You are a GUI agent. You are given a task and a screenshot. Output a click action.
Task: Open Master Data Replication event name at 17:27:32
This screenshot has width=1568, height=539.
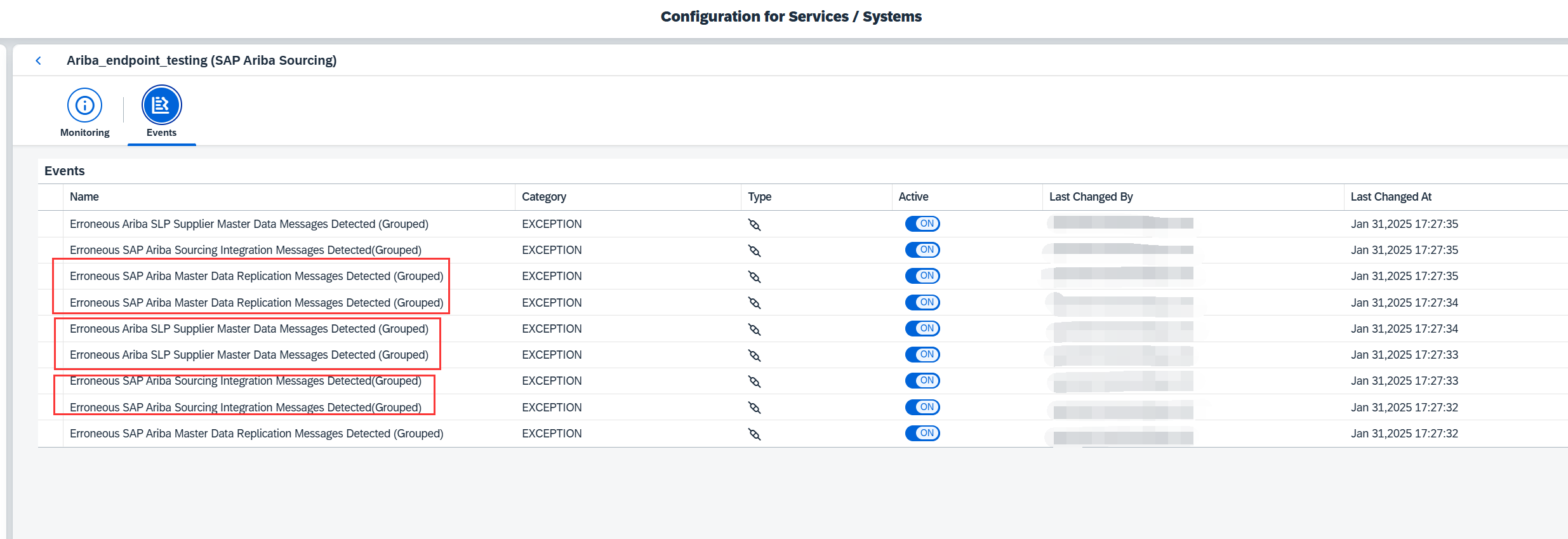[256, 434]
